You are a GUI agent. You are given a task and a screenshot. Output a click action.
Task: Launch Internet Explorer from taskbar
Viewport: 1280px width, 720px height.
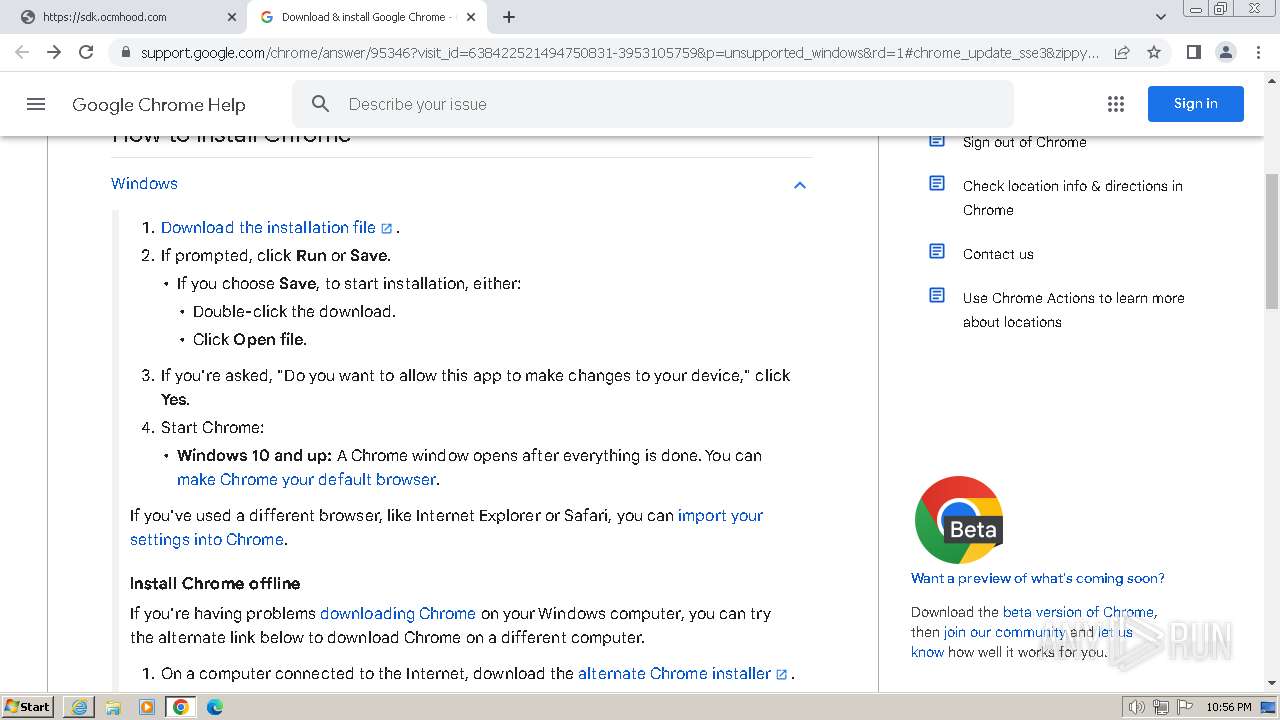tap(79, 707)
